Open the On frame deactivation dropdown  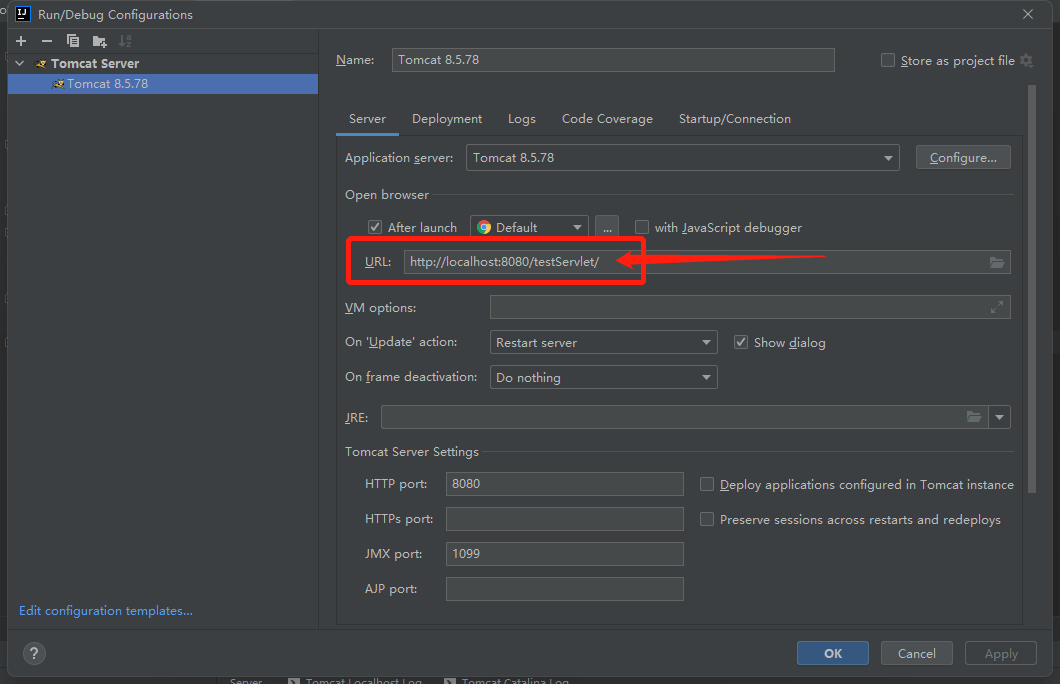click(x=603, y=377)
